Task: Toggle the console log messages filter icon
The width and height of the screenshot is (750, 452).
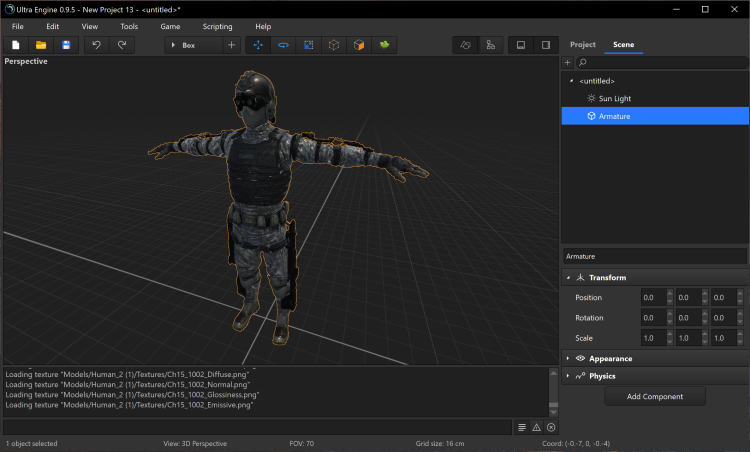Action: coord(522,427)
